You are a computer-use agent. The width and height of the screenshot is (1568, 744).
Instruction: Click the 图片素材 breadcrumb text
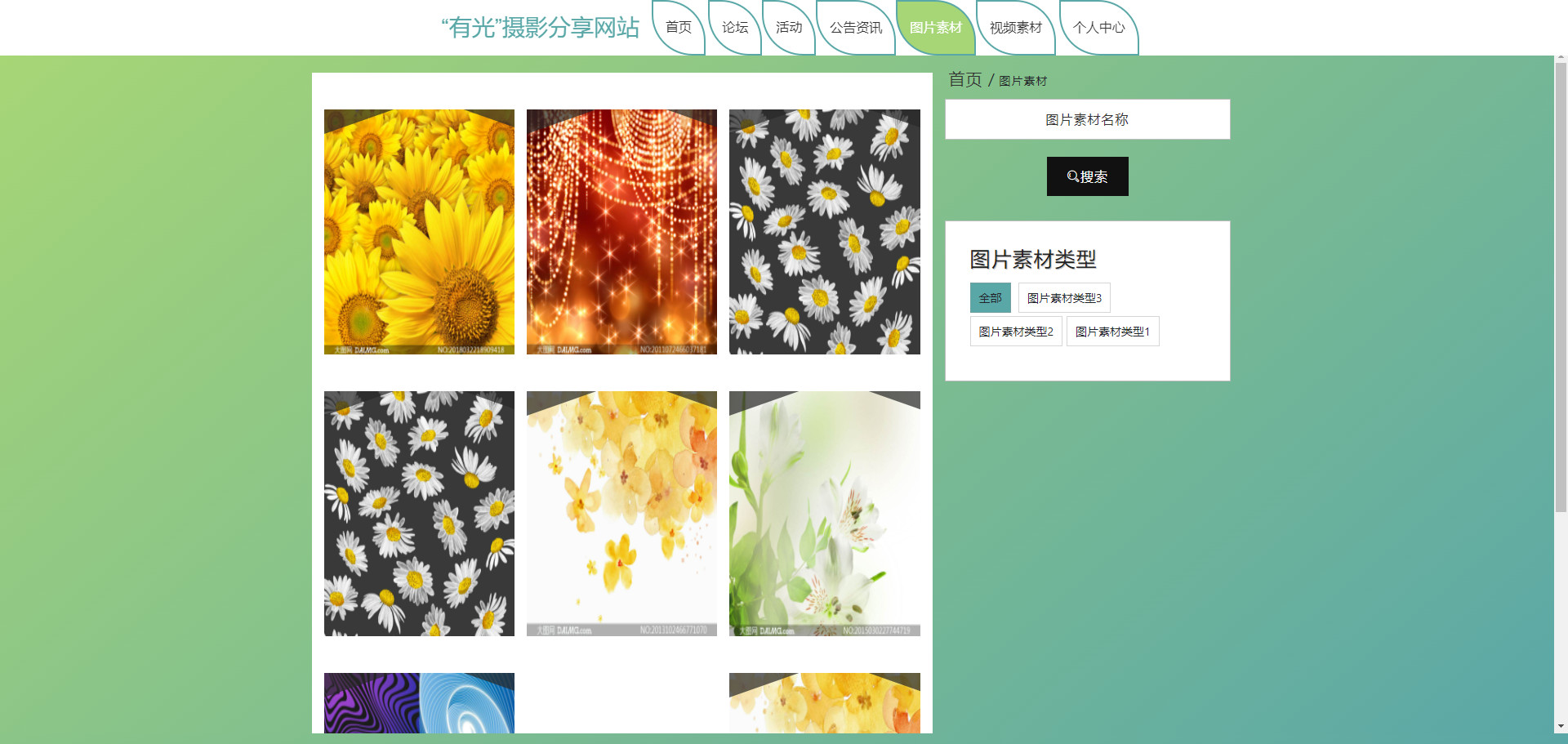[1022, 81]
